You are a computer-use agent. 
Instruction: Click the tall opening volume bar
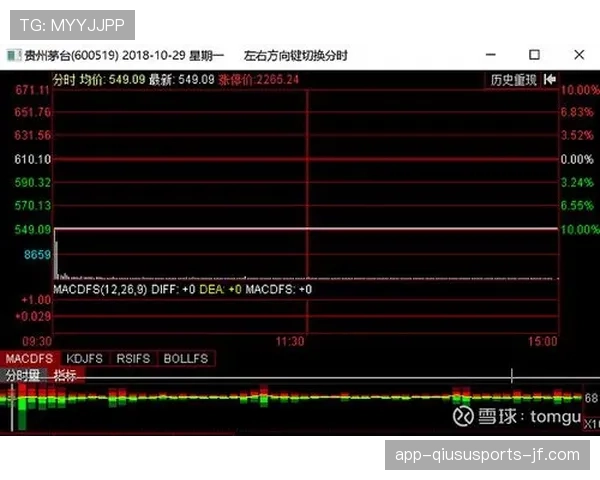(56, 259)
